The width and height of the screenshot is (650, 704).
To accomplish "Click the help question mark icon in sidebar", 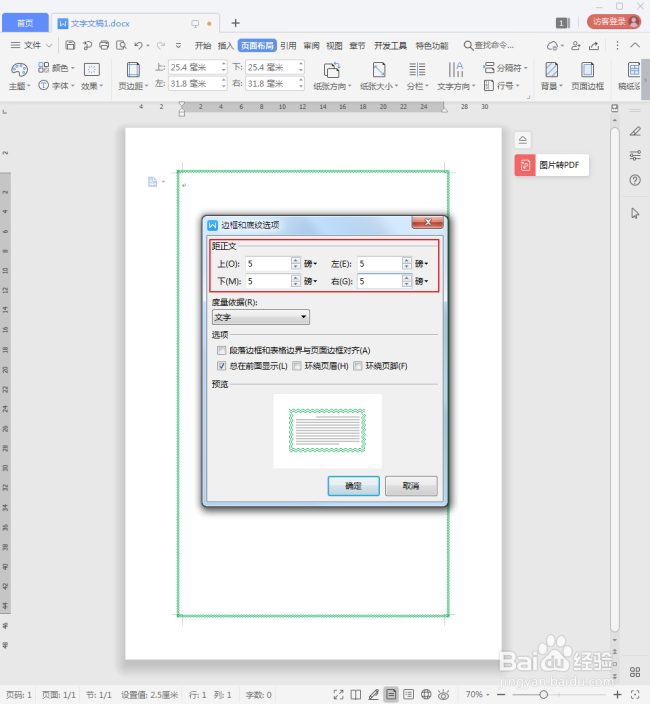I will [x=635, y=180].
